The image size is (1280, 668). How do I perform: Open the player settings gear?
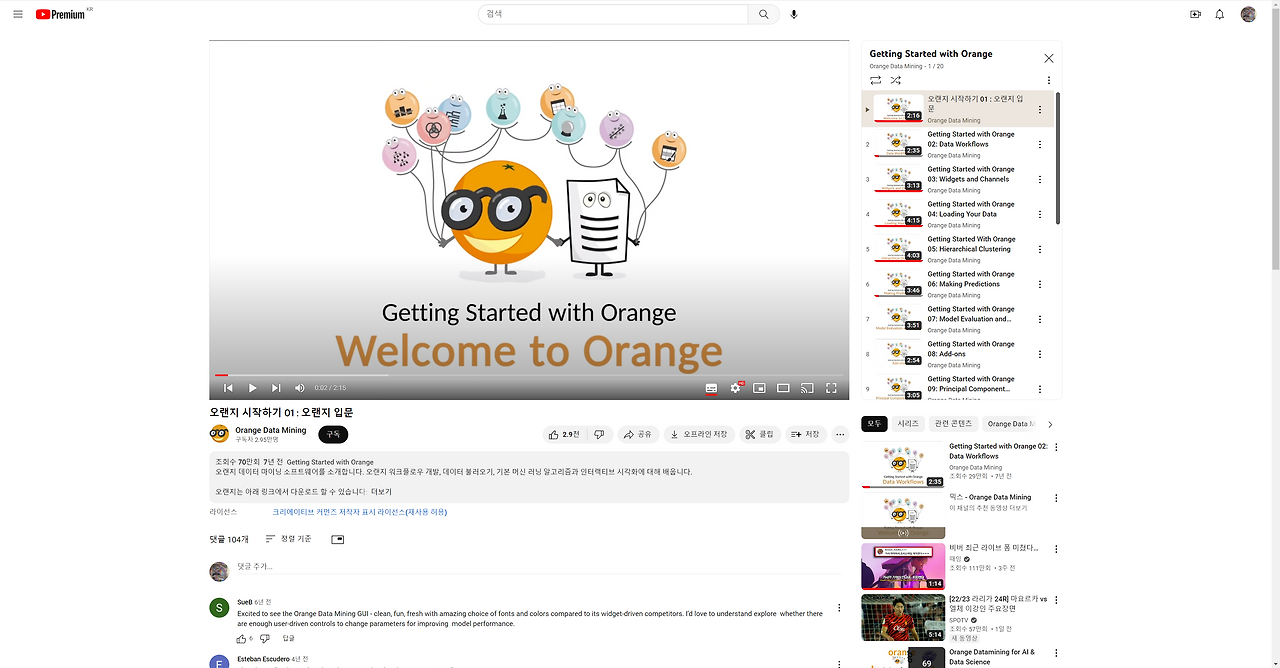click(735, 387)
